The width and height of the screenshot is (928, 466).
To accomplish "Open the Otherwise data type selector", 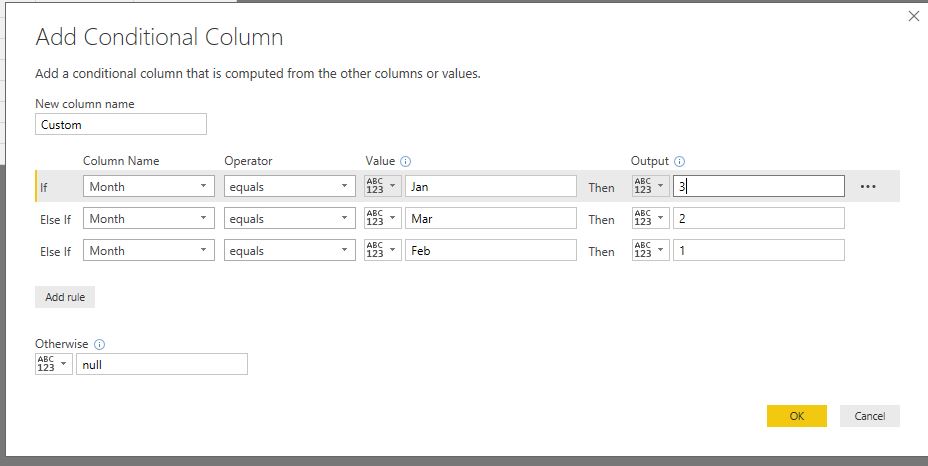I will pyautogui.click(x=54, y=364).
